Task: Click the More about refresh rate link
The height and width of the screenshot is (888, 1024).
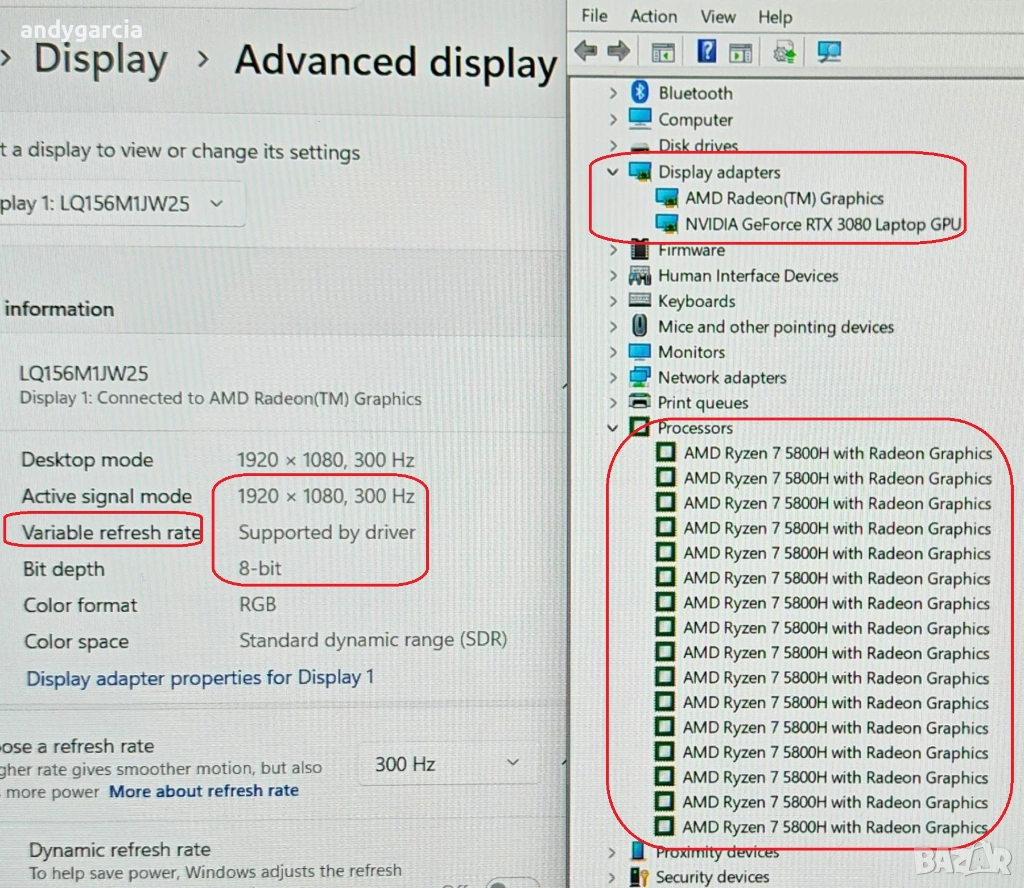Action: tap(204, 791)
